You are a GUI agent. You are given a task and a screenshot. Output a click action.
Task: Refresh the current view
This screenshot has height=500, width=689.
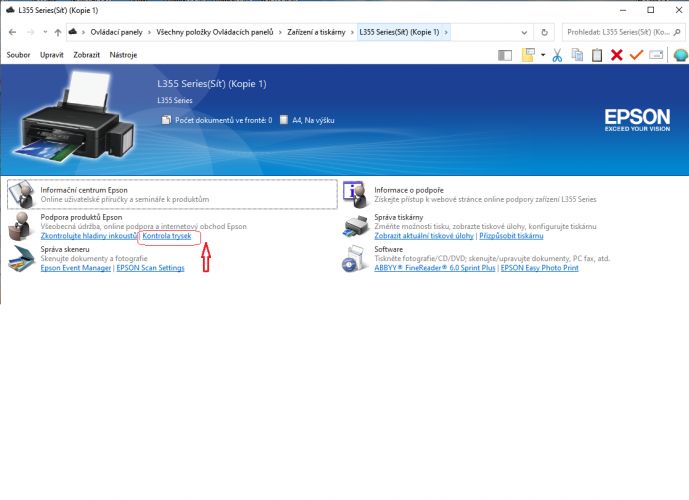(544, 33)
